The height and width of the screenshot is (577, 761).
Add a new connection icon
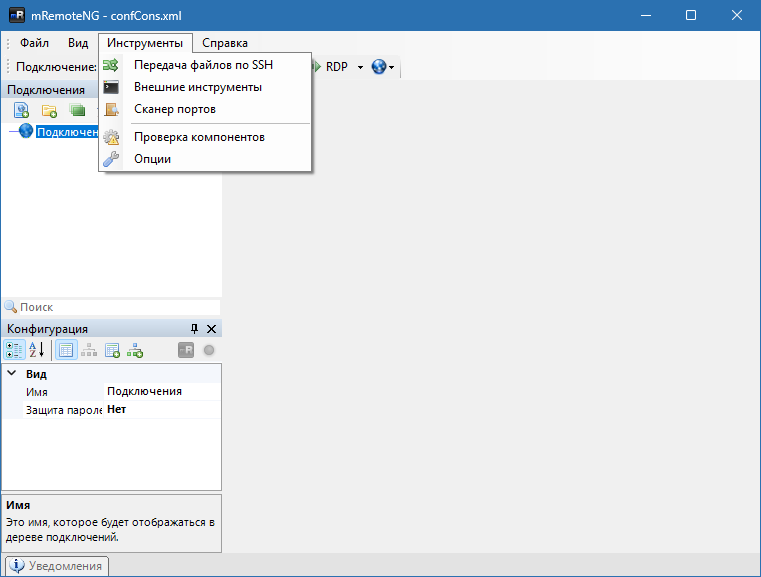tap(21, 111)
